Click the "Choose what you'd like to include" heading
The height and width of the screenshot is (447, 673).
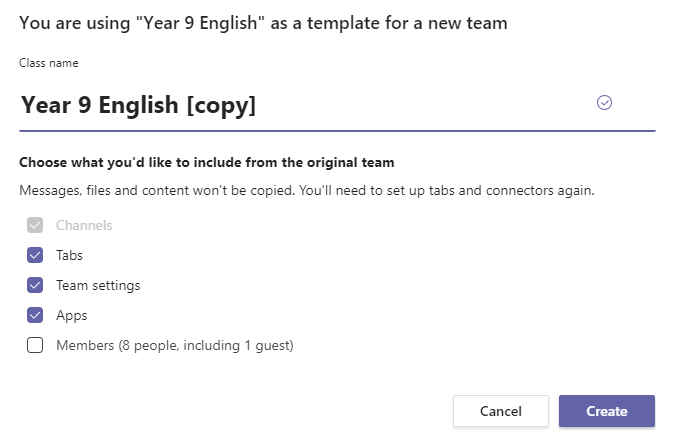pos(206,162)
